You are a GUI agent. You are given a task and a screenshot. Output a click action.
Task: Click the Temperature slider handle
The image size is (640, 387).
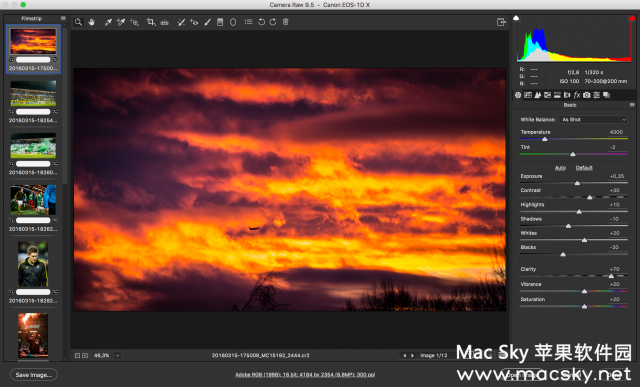[x=544, y=139]
